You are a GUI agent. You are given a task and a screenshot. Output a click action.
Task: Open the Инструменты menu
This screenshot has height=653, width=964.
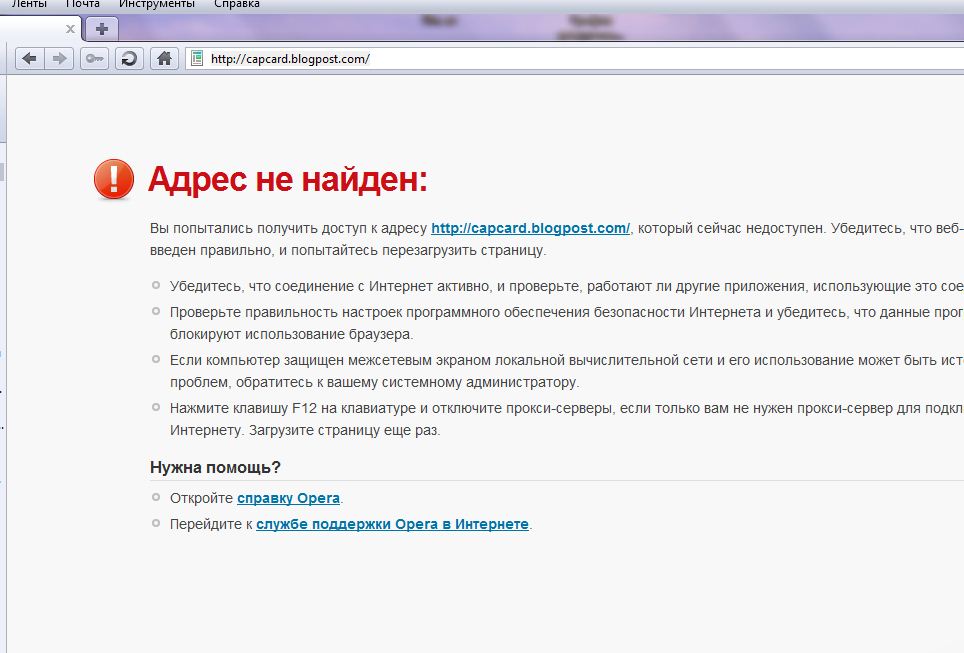(157, 4)
